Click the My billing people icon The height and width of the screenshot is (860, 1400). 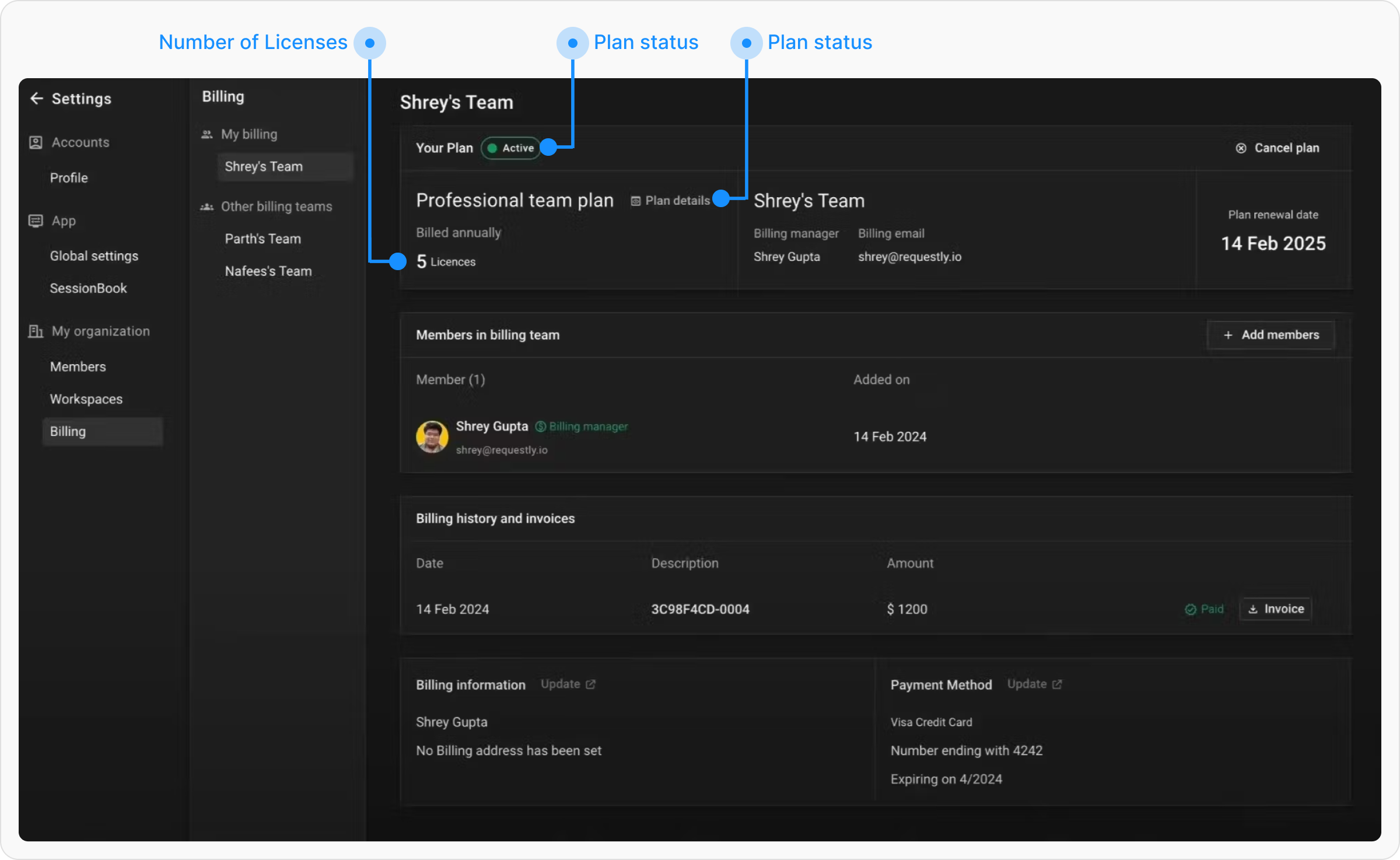(207, 134)
